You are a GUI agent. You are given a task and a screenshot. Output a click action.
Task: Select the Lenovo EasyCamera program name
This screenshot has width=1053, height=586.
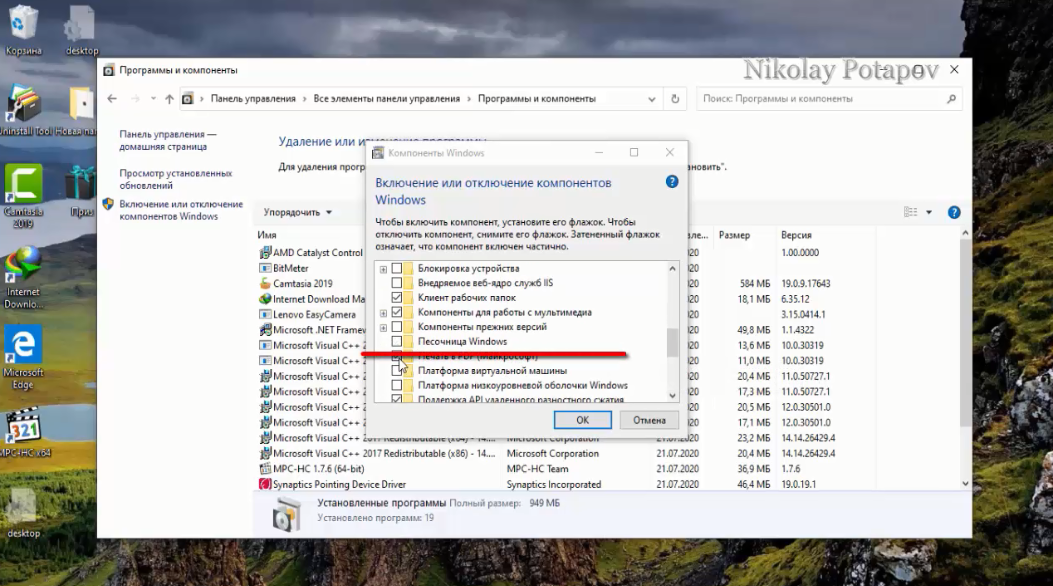314,314
